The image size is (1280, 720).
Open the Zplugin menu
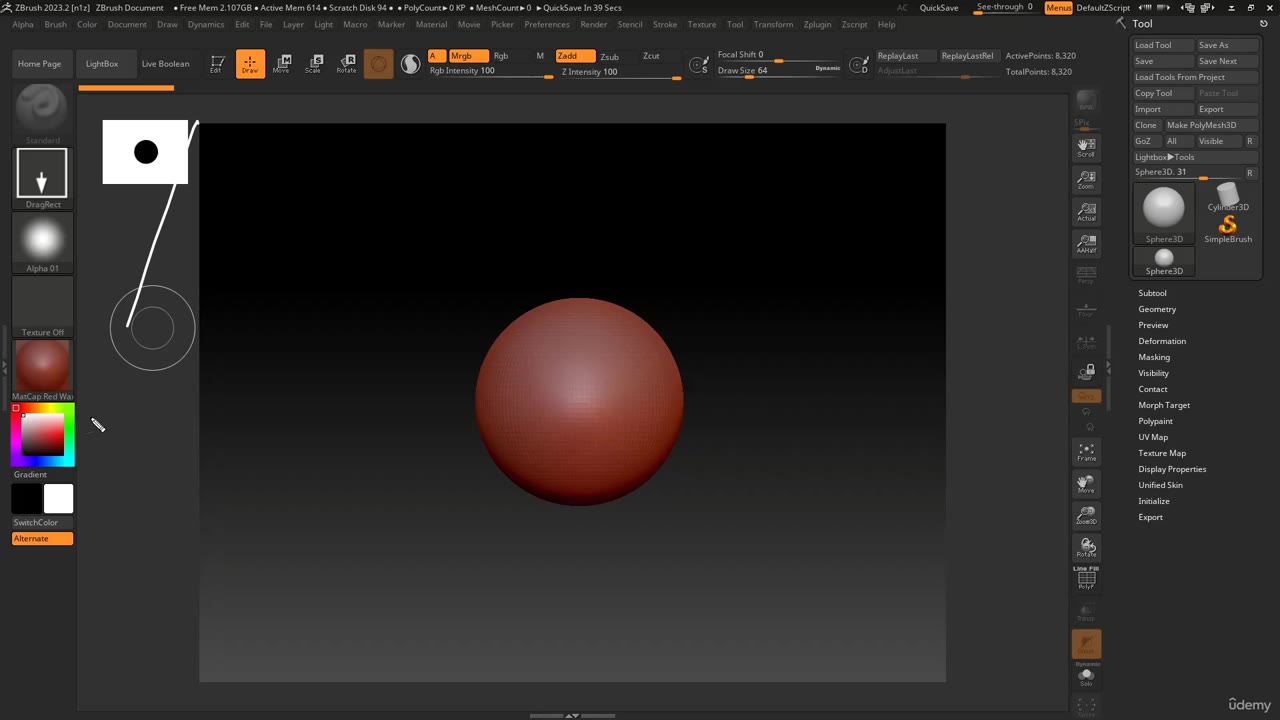click(817, 24)
